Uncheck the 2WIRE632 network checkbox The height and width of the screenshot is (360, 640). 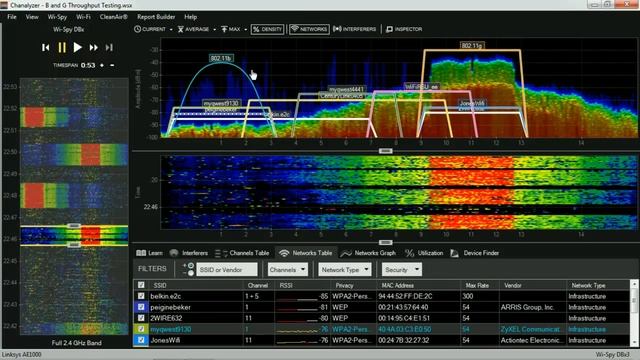[x=141, y=318]
